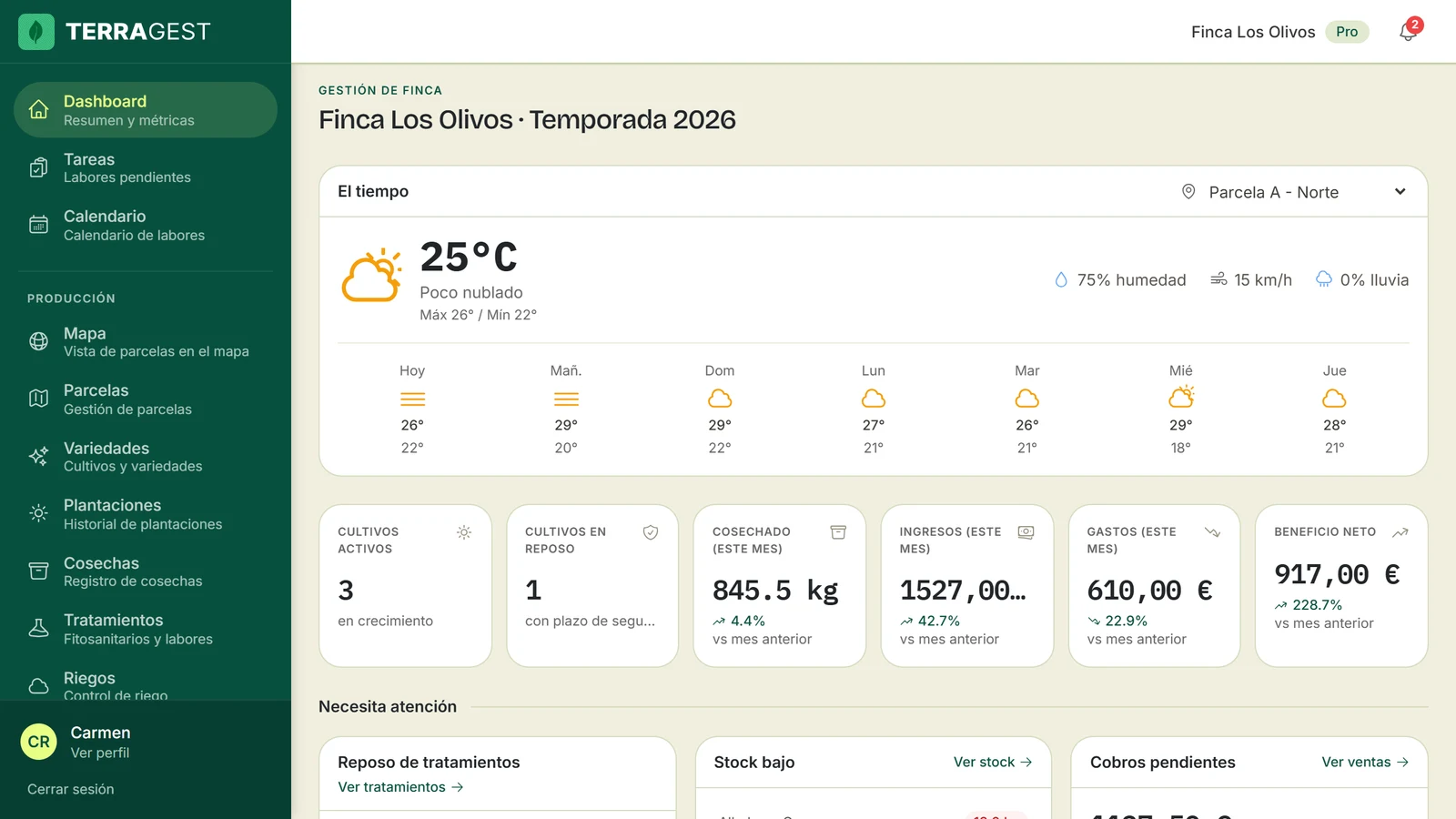1456x819 pixels.
Task: Click the Finca Los Olivos header name
Action: click(1253, 32)
